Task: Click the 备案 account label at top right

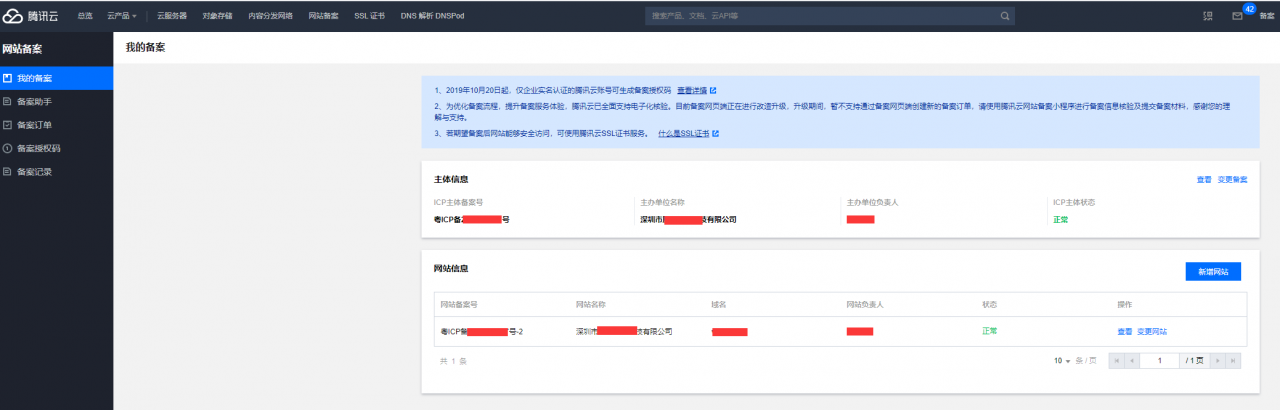Action: click(x=1266, y=16)
